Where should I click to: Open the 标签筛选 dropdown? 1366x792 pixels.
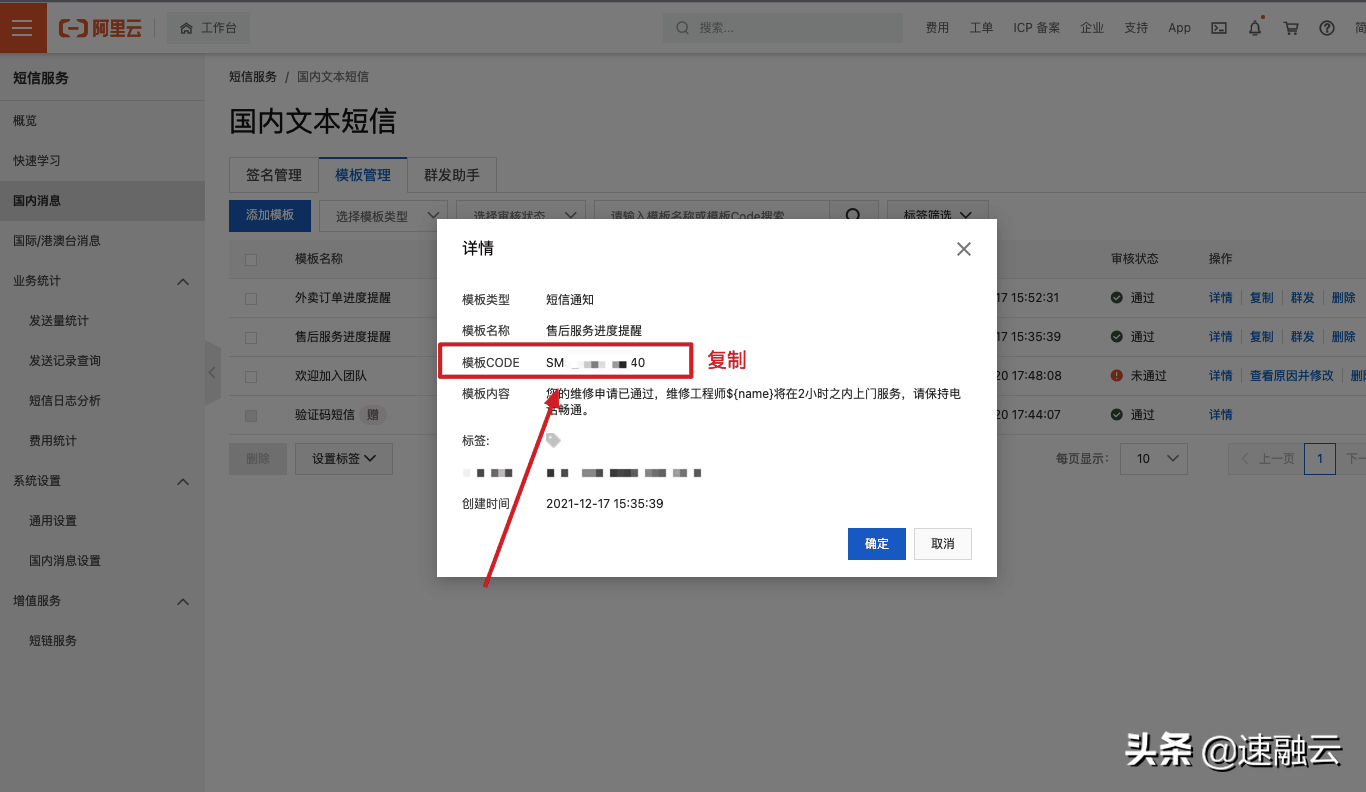[938, 215]
